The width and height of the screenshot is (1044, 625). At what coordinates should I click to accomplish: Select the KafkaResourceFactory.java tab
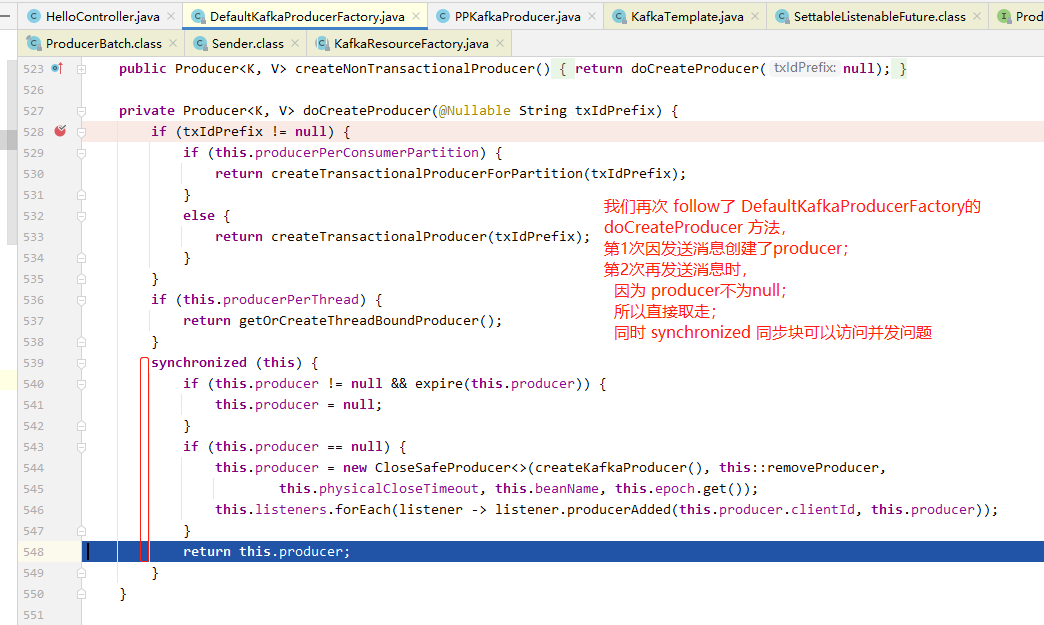[411, 43]
